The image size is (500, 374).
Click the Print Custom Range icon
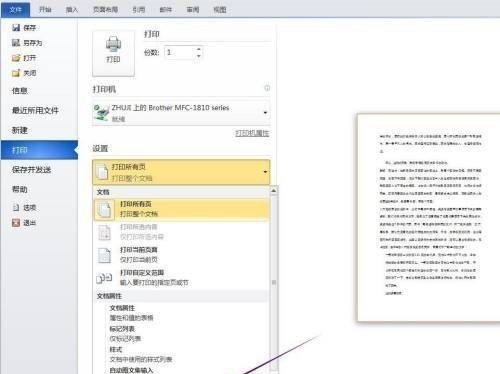[x=104, y=278]
